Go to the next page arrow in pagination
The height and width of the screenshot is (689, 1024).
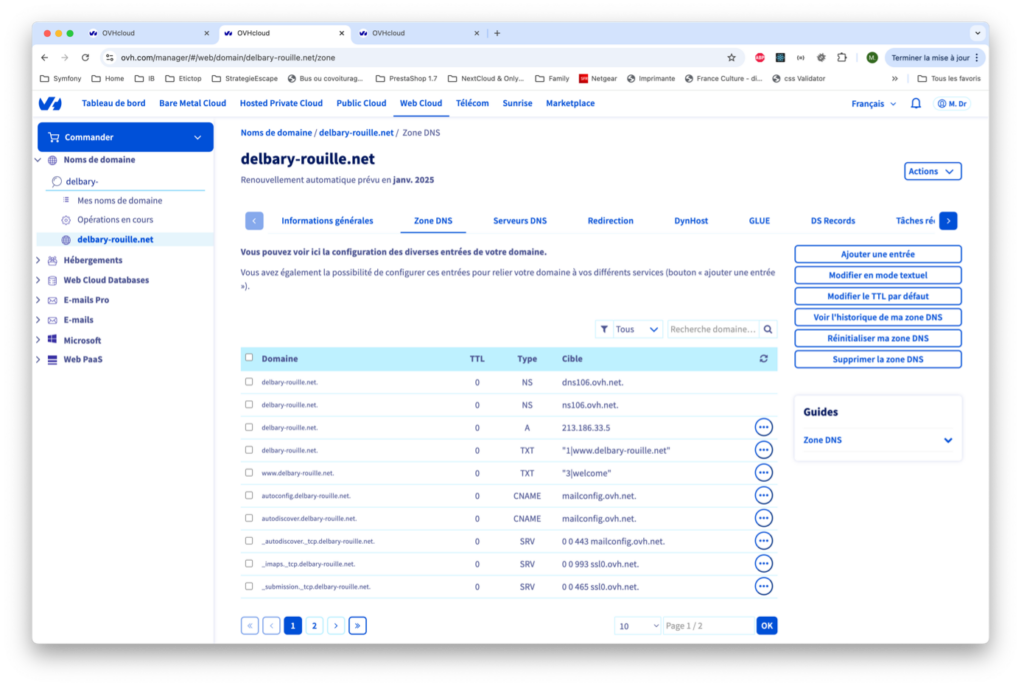(x=336, y=626)
